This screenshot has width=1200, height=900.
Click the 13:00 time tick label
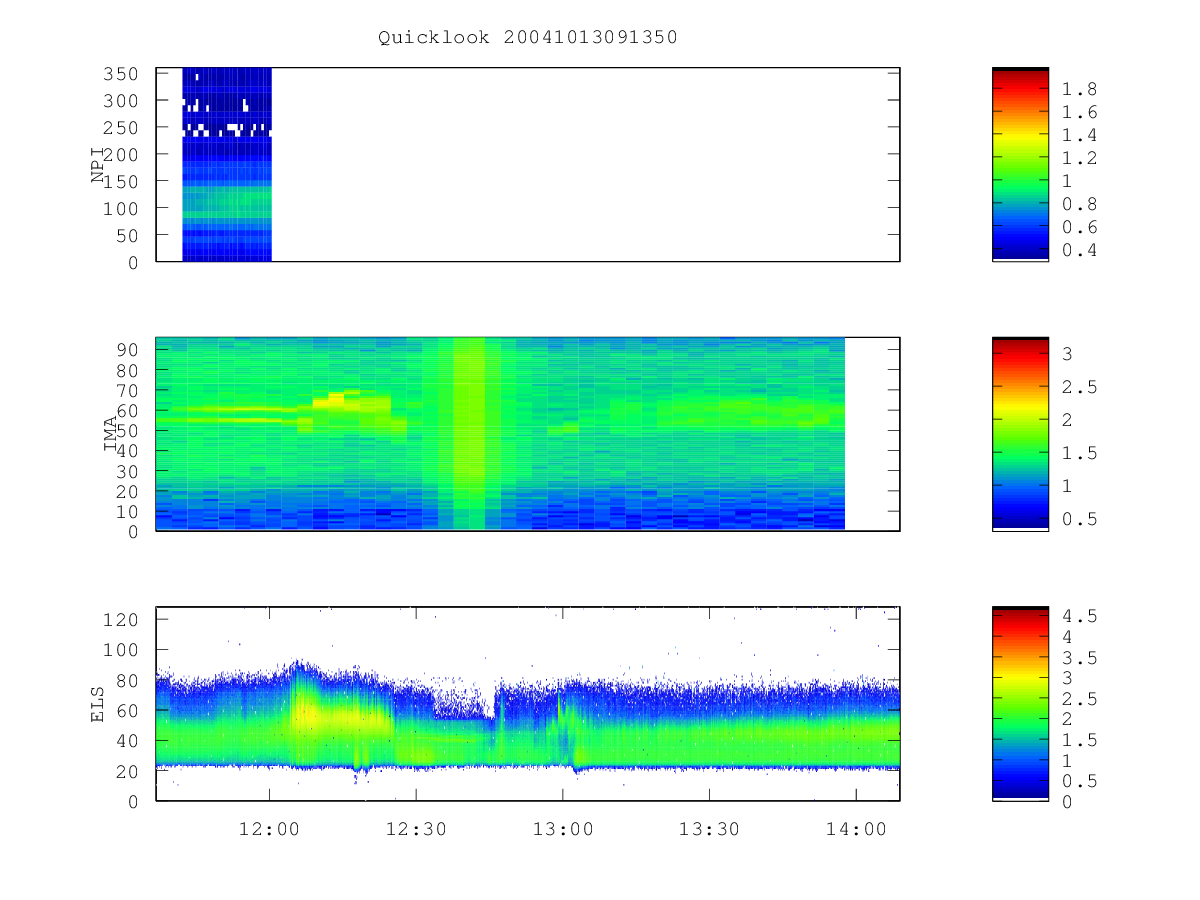(x=563, y=829)
